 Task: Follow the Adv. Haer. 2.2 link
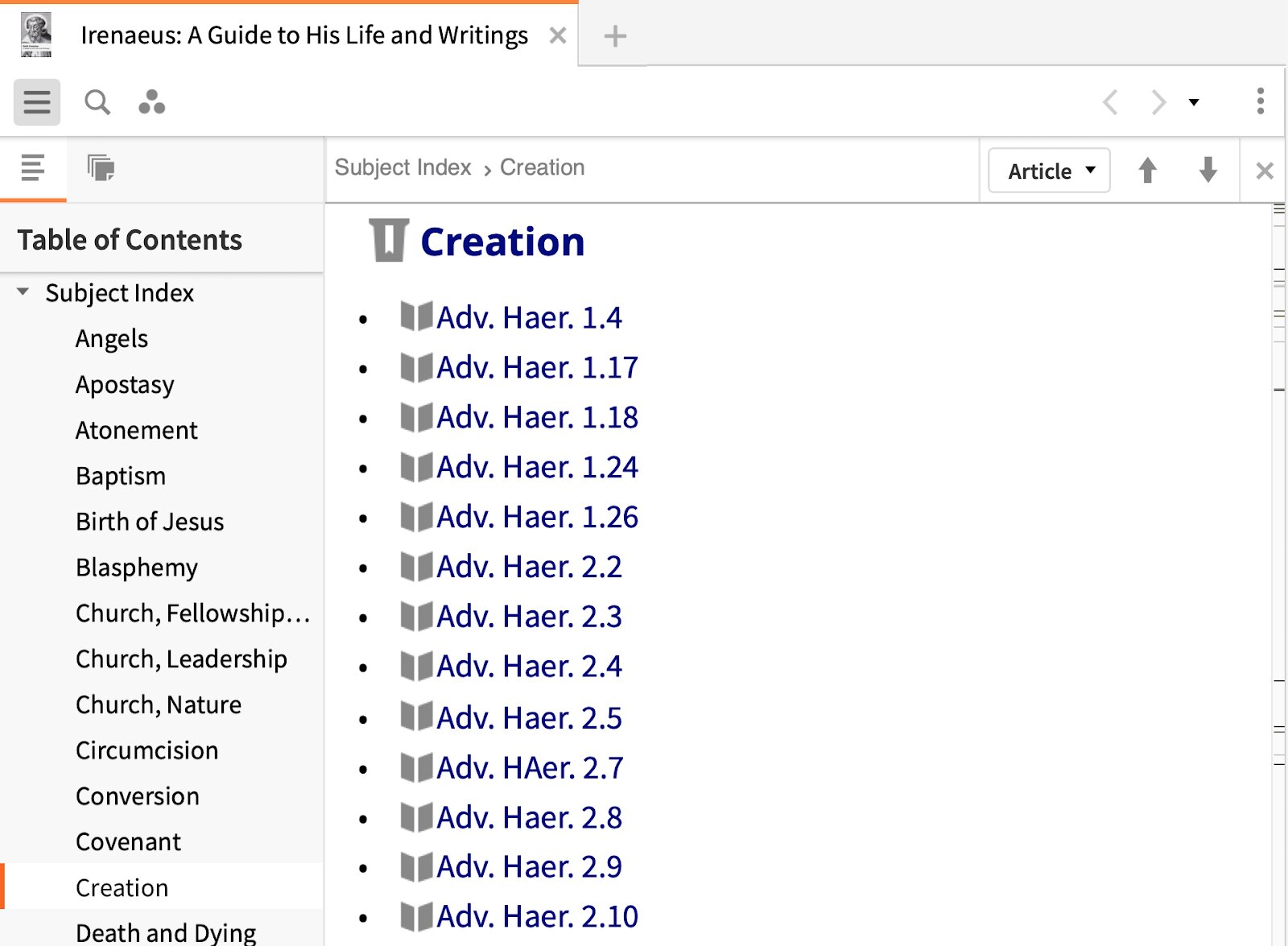tap(529, 568)
